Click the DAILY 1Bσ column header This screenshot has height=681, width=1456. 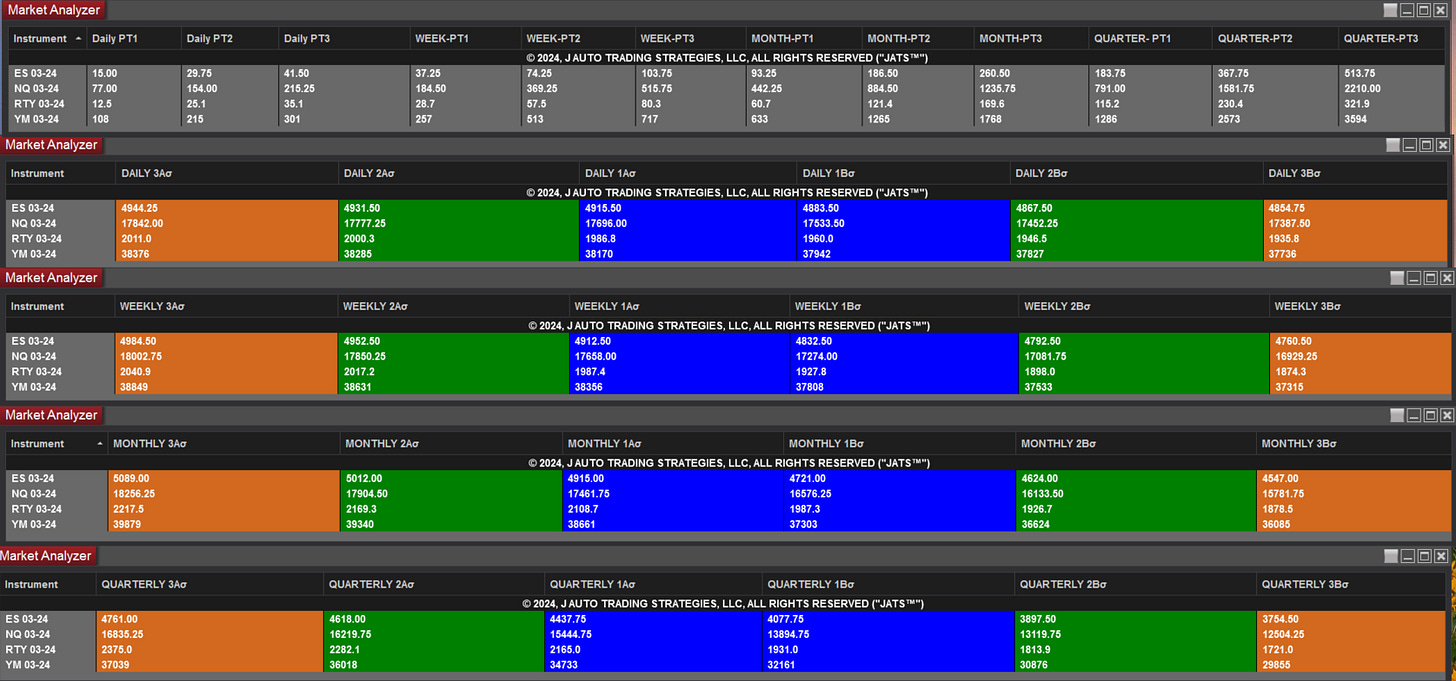(x=904, y=173)
